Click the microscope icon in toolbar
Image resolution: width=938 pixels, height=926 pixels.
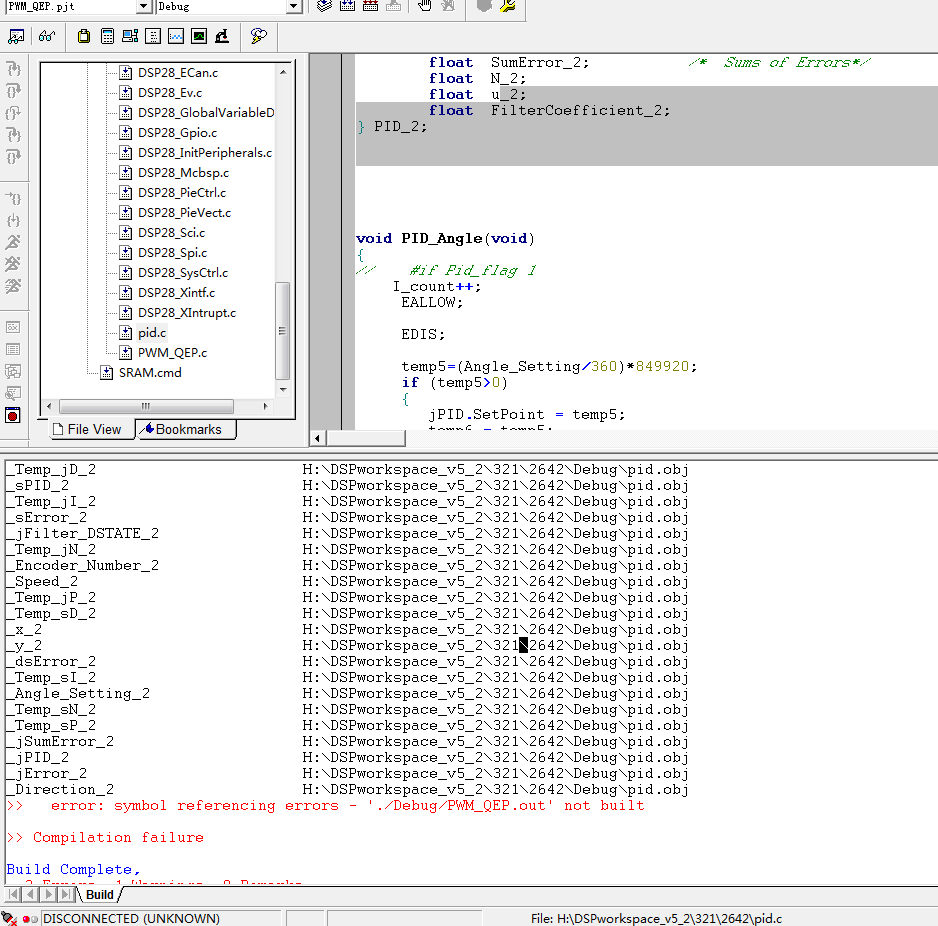[x=222, y=37]
